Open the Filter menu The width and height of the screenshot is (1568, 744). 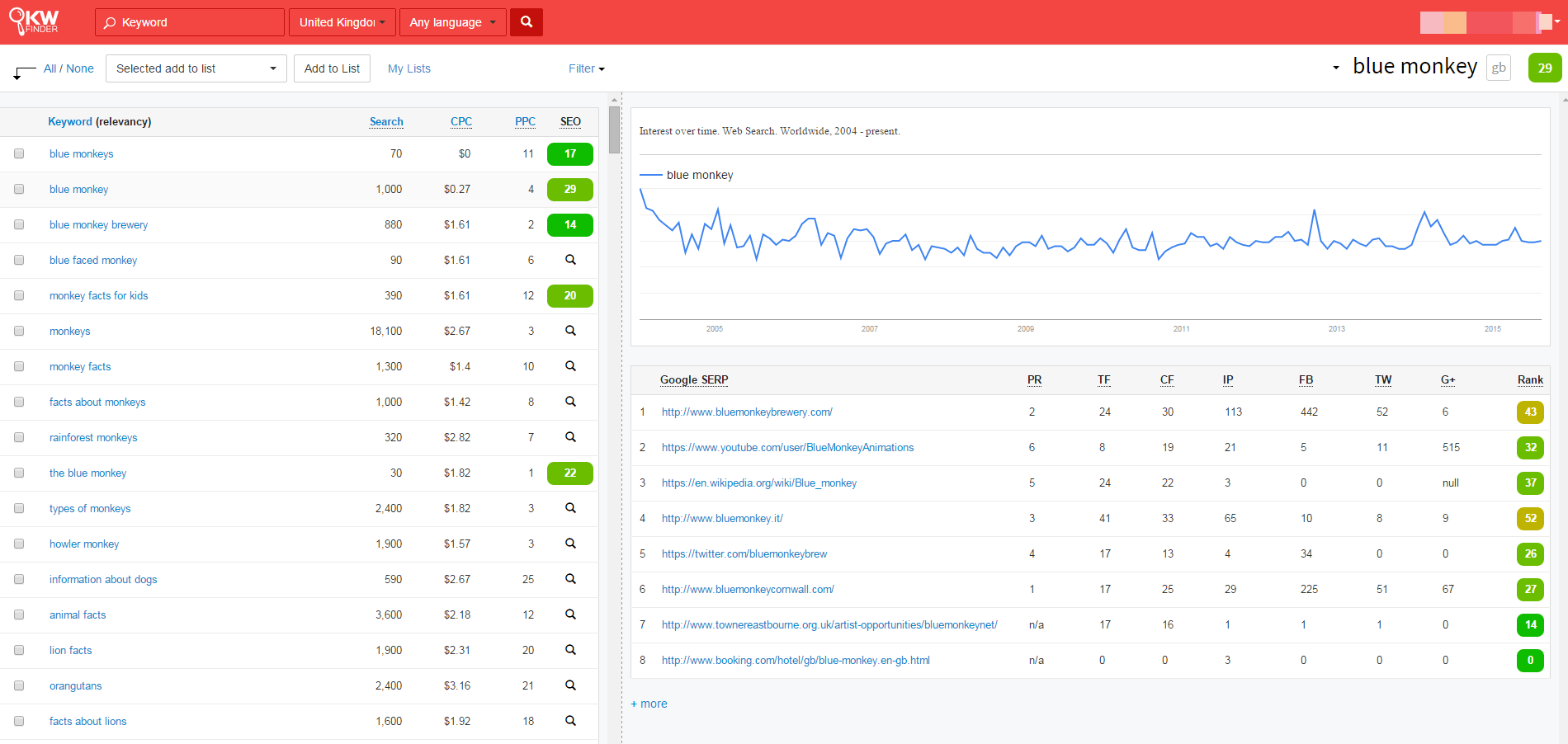tap(586, 68)
